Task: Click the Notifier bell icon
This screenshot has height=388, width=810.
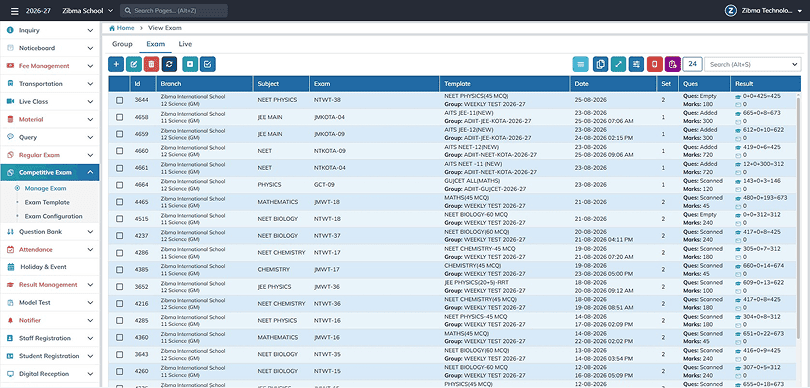Action: [x=10, y=320]
